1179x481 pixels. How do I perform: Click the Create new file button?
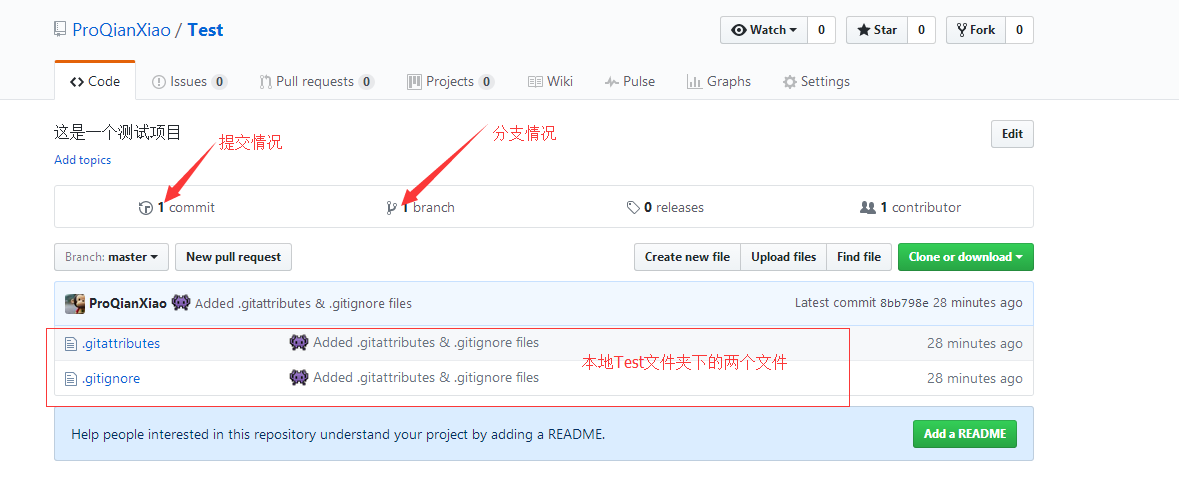(x=687, y=257)
